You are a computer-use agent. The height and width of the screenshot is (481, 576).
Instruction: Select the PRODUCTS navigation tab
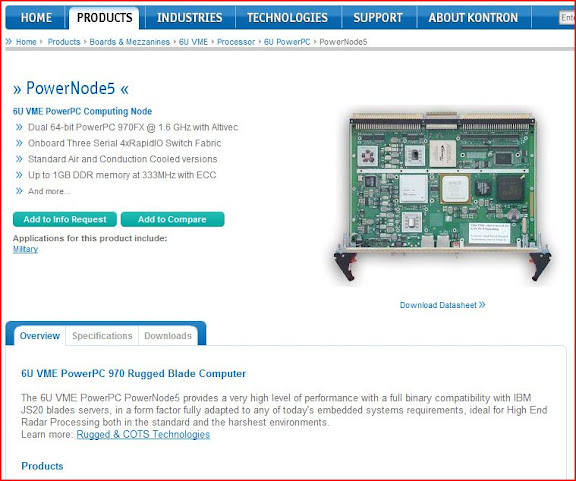(x=104, y=18)
